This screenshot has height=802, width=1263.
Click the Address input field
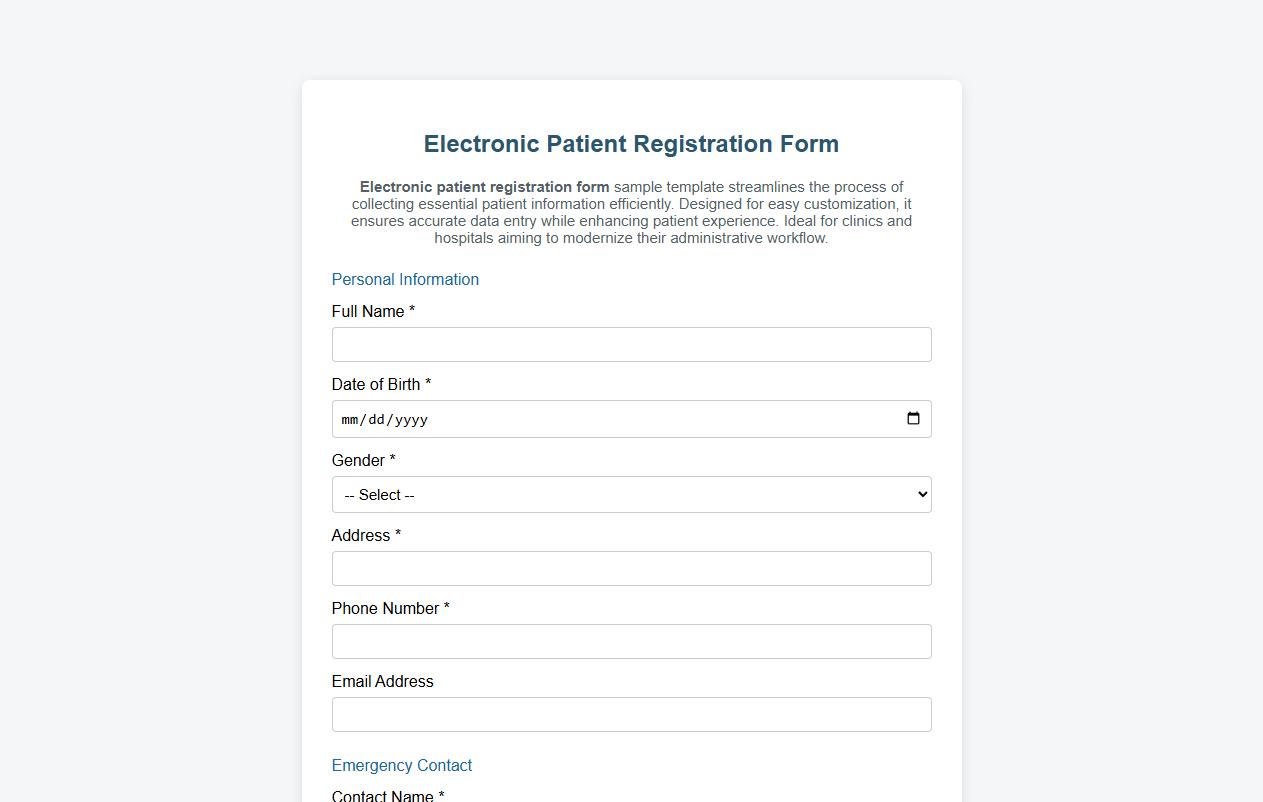[631, 568]
